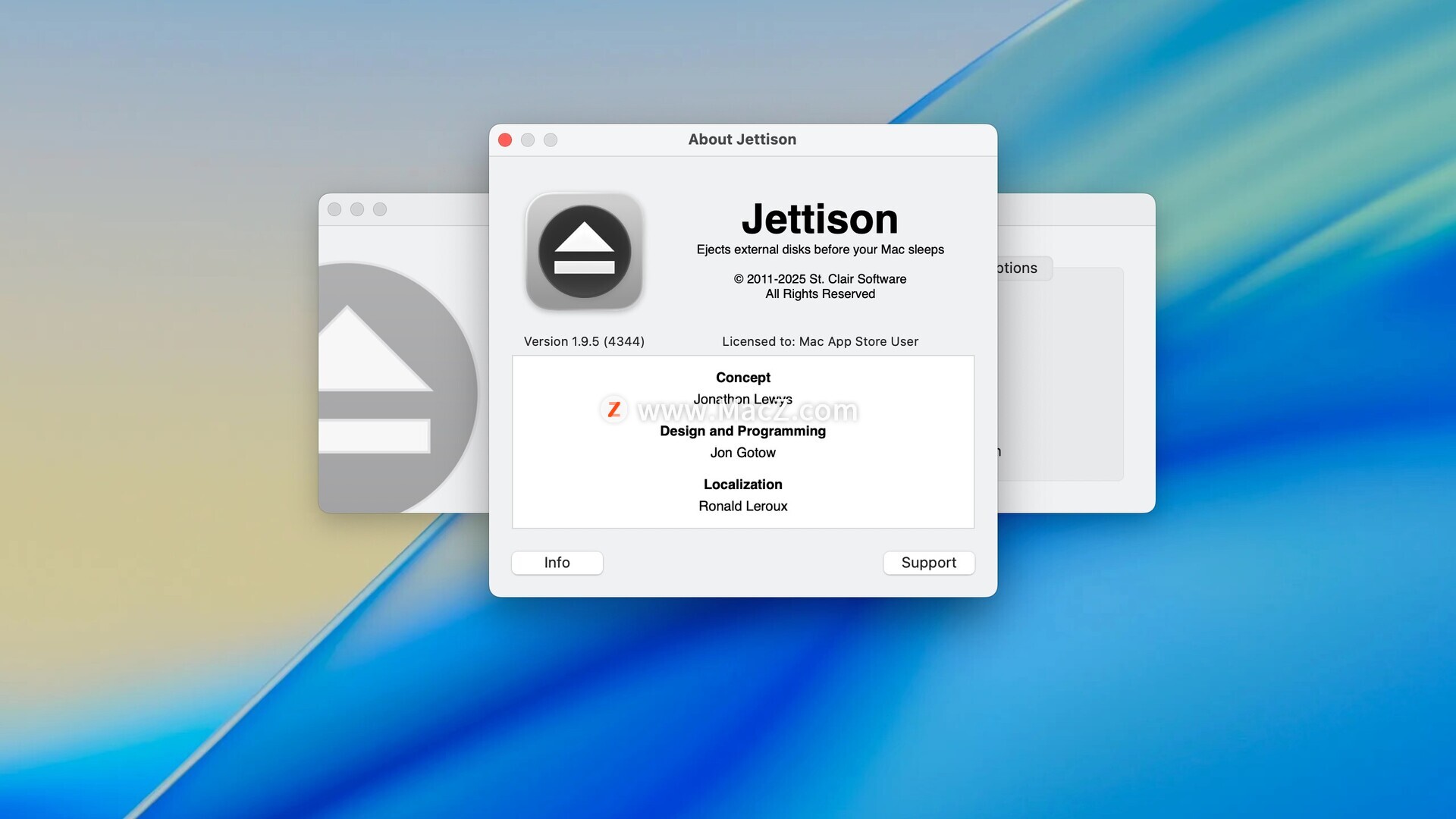The width and height of the screenshot is (1456, 819).
Task: Click background window's middle traffic light
Action: (357, 209)
